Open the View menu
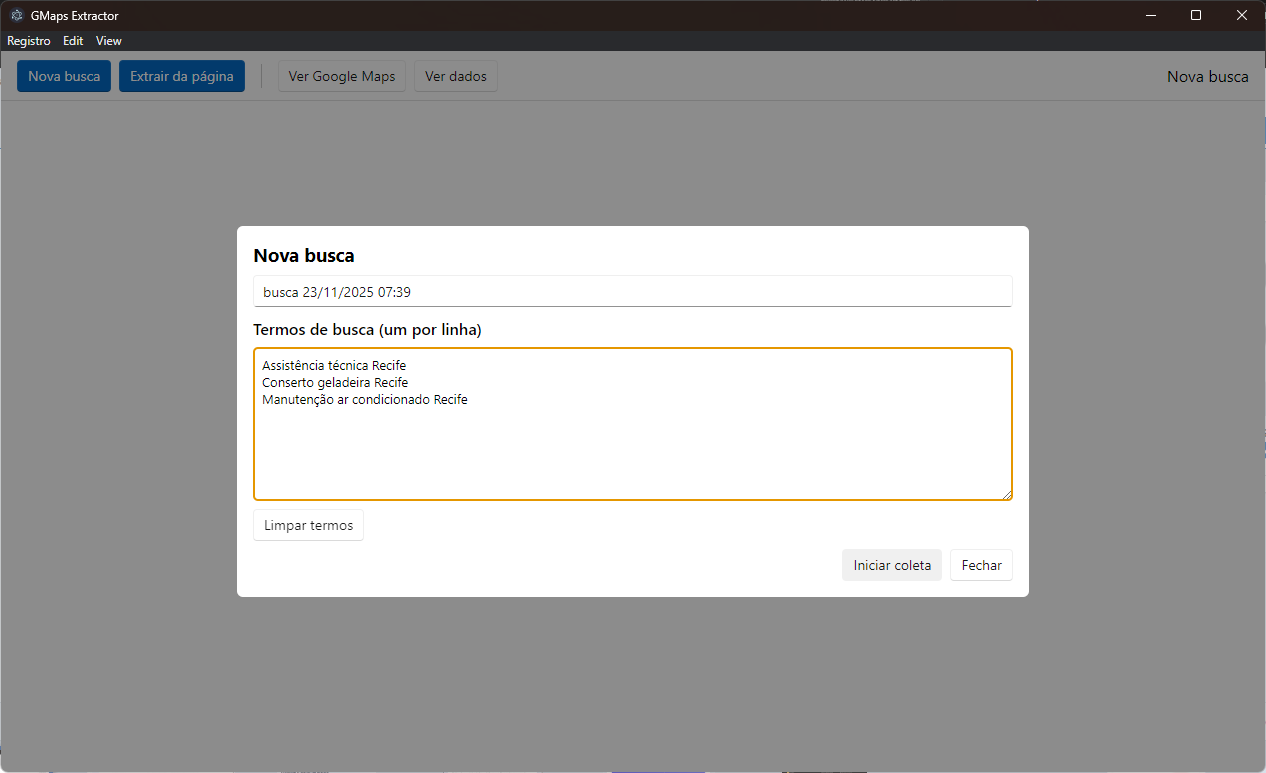The width and height of the screenshot is (1266, 773). [x=109, y=41]
